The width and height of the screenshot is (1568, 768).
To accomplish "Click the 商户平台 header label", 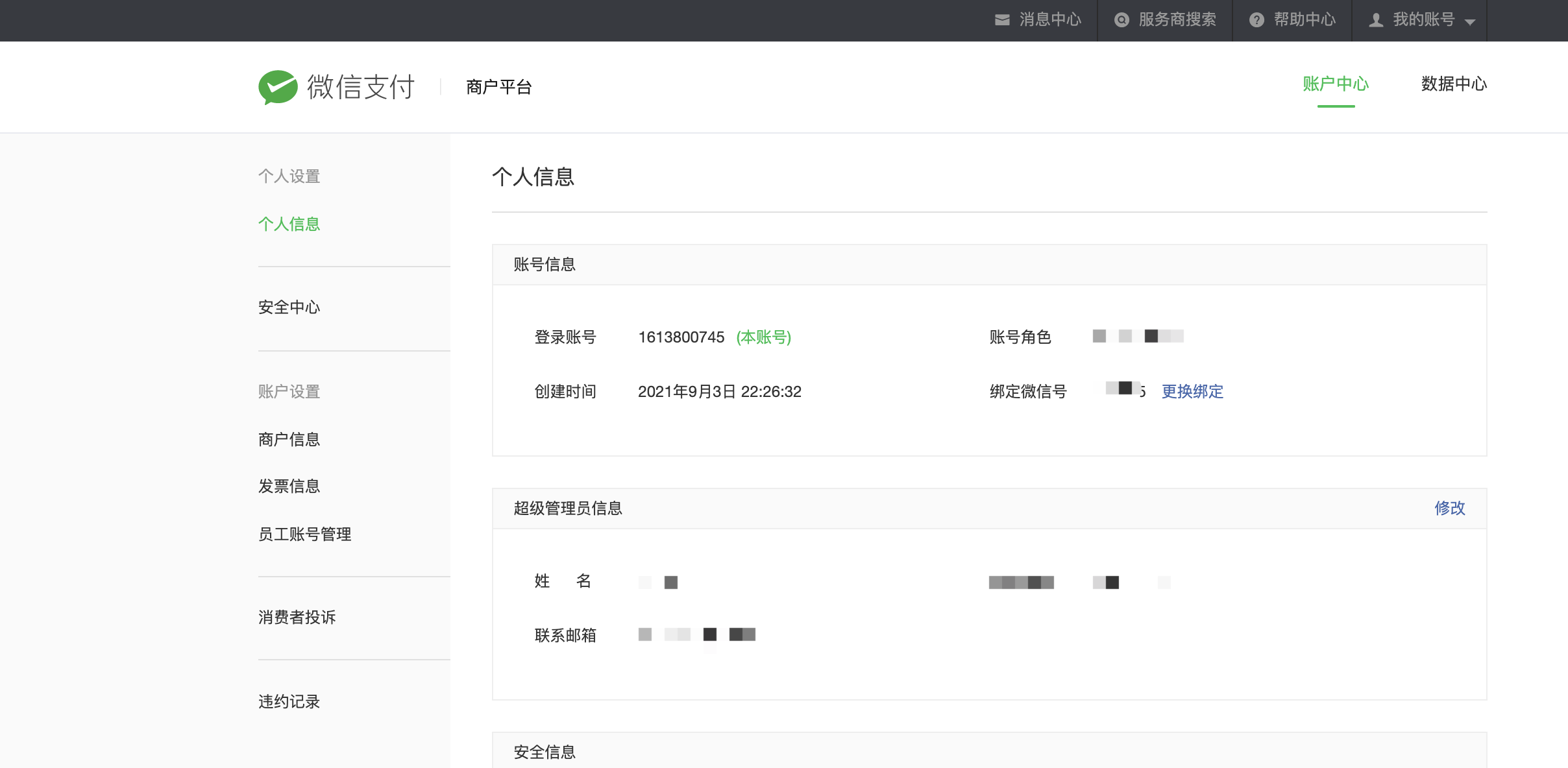I will (499, 87).
